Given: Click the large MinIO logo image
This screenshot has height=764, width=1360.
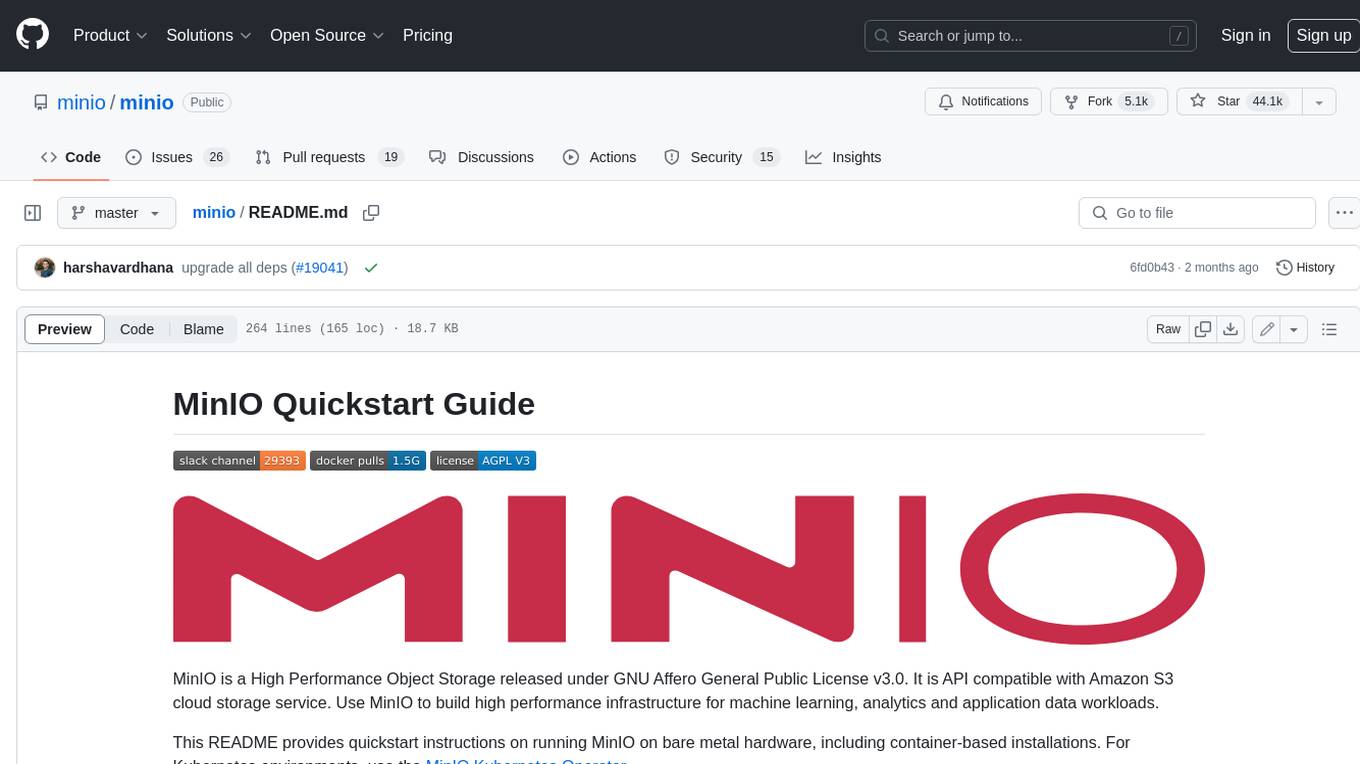Looking at the screenshot, I should (x=689, y=568).
